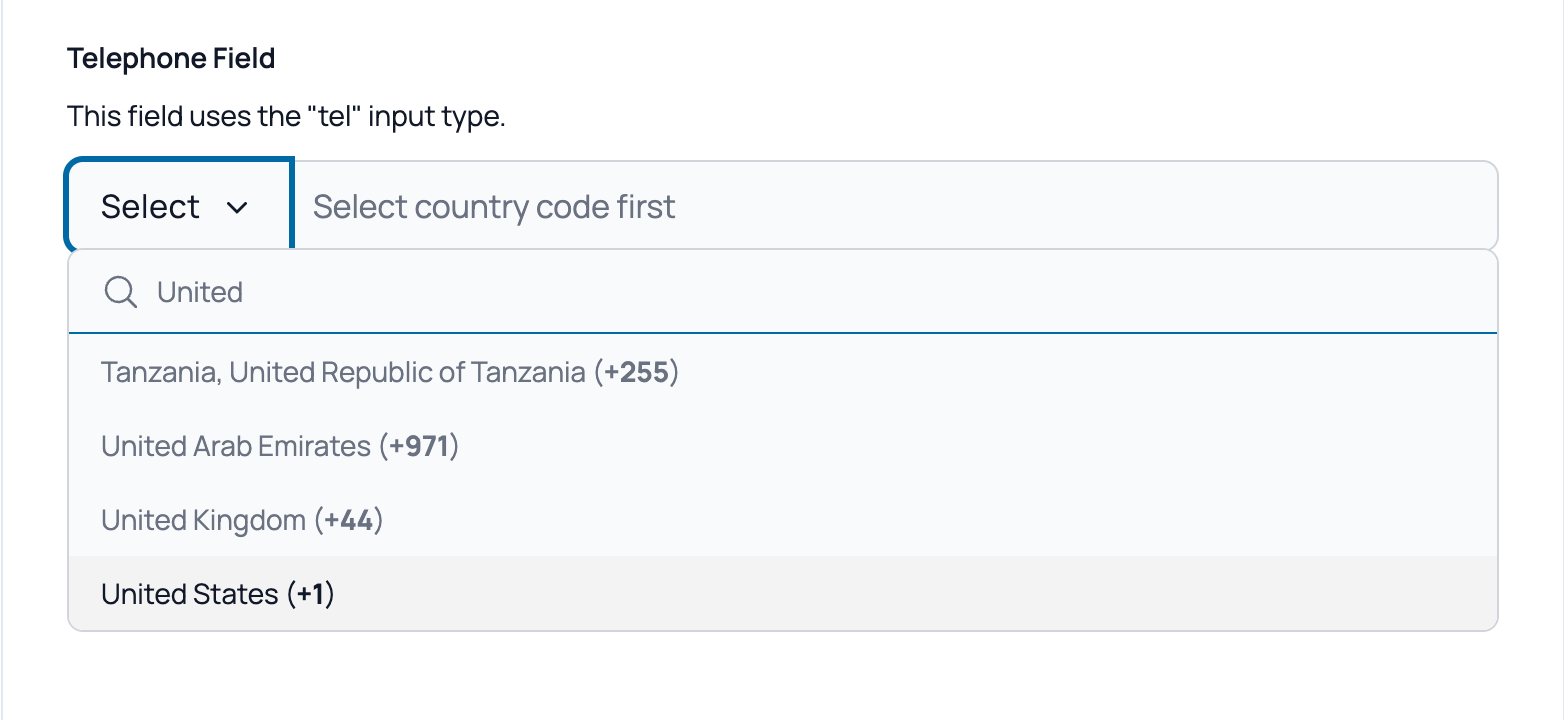Choose Tanzania, United Republic of Tanzania option
Screen dimensions: 1564x720
pyautogui.click(x=390, y=373)
